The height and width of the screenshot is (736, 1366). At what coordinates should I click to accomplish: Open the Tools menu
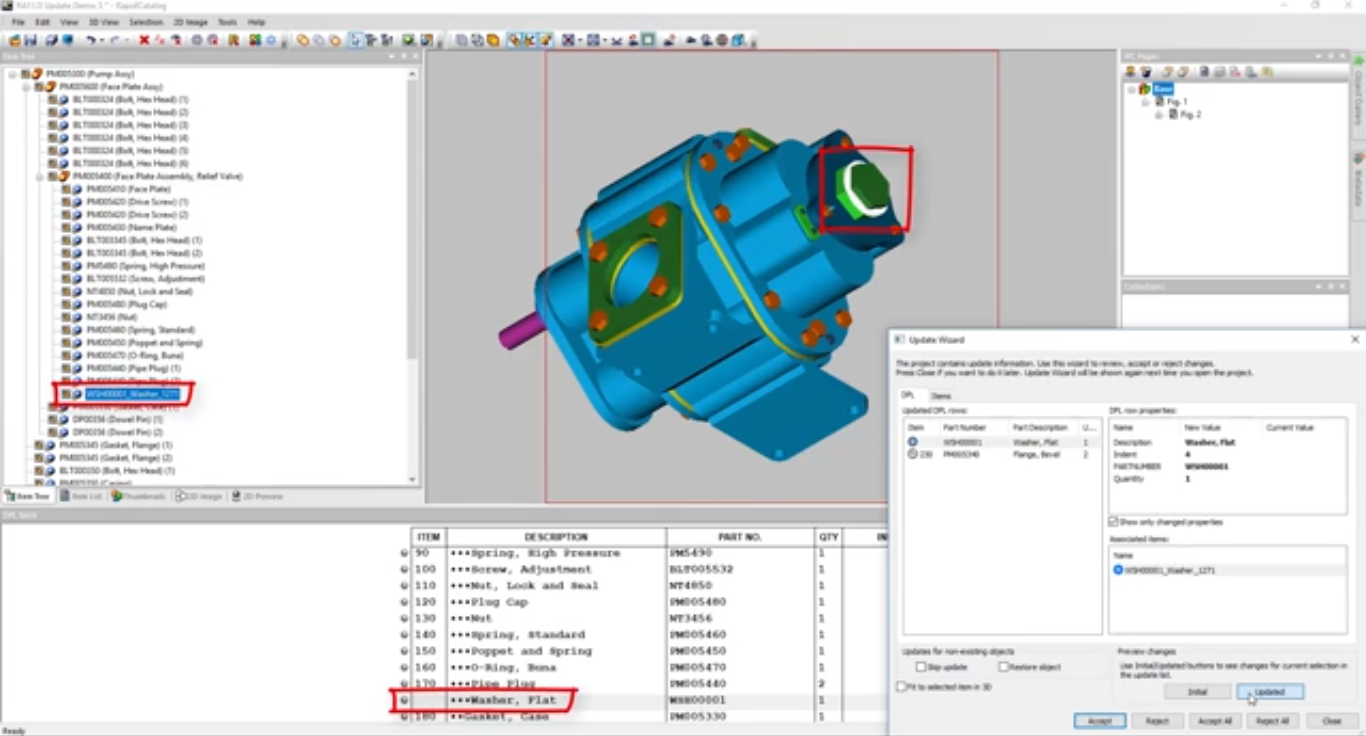pos(227,22)
